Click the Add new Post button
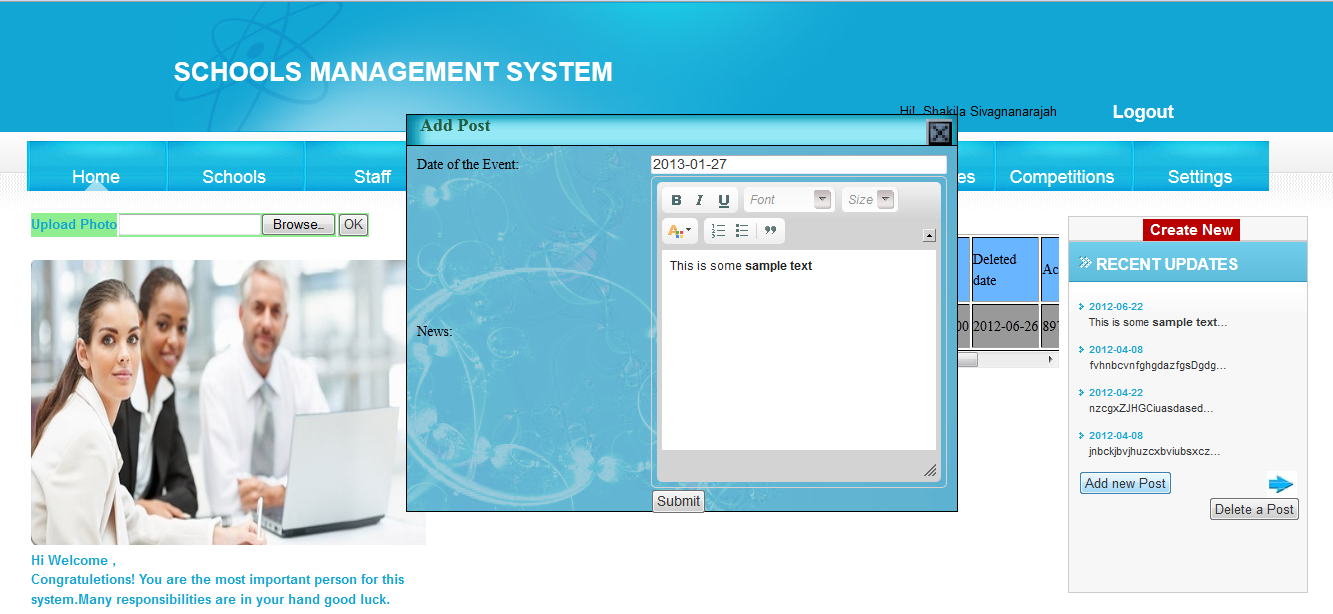The image size is (1333, 614). [x=1124, y=483]
